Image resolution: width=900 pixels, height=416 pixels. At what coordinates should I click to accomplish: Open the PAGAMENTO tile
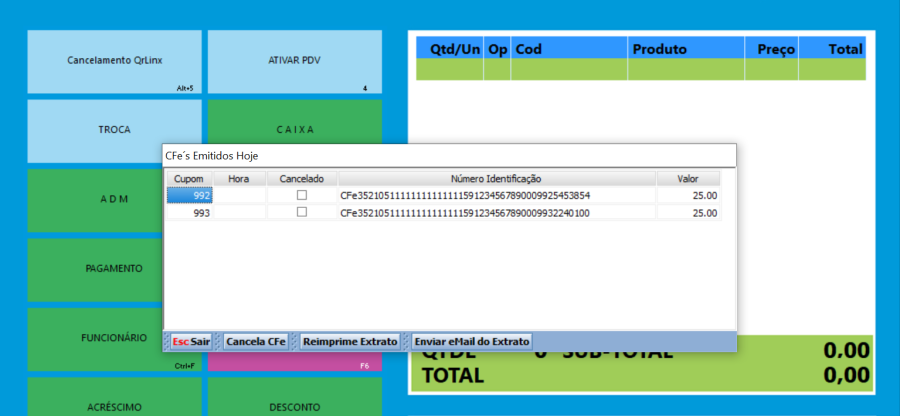(95, 270)
